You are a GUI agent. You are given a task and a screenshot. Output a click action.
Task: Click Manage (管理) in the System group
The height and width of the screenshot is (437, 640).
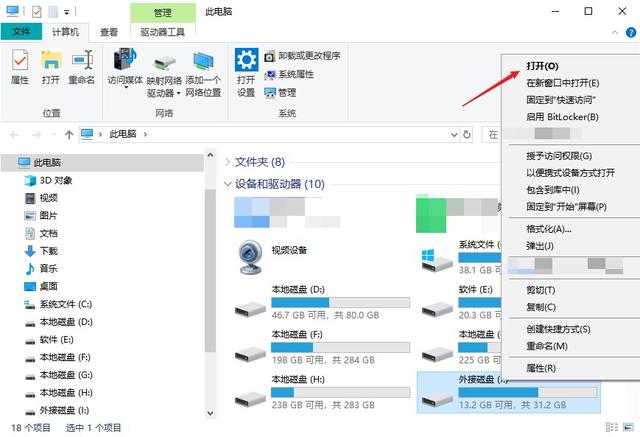[x=280, y=93]
